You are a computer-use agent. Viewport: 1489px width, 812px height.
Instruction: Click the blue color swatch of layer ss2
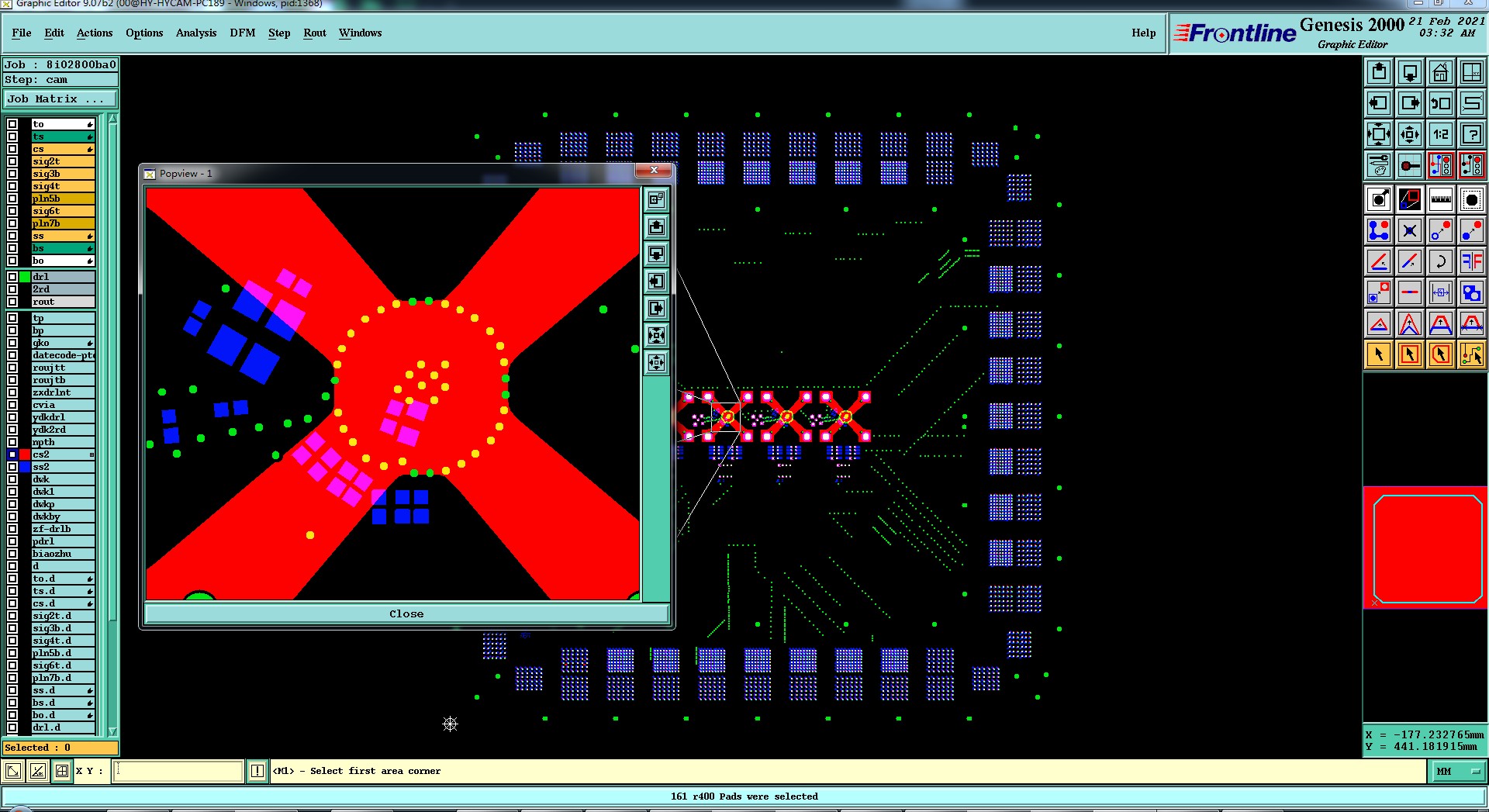pyautogui.click(x=25, y=467)
